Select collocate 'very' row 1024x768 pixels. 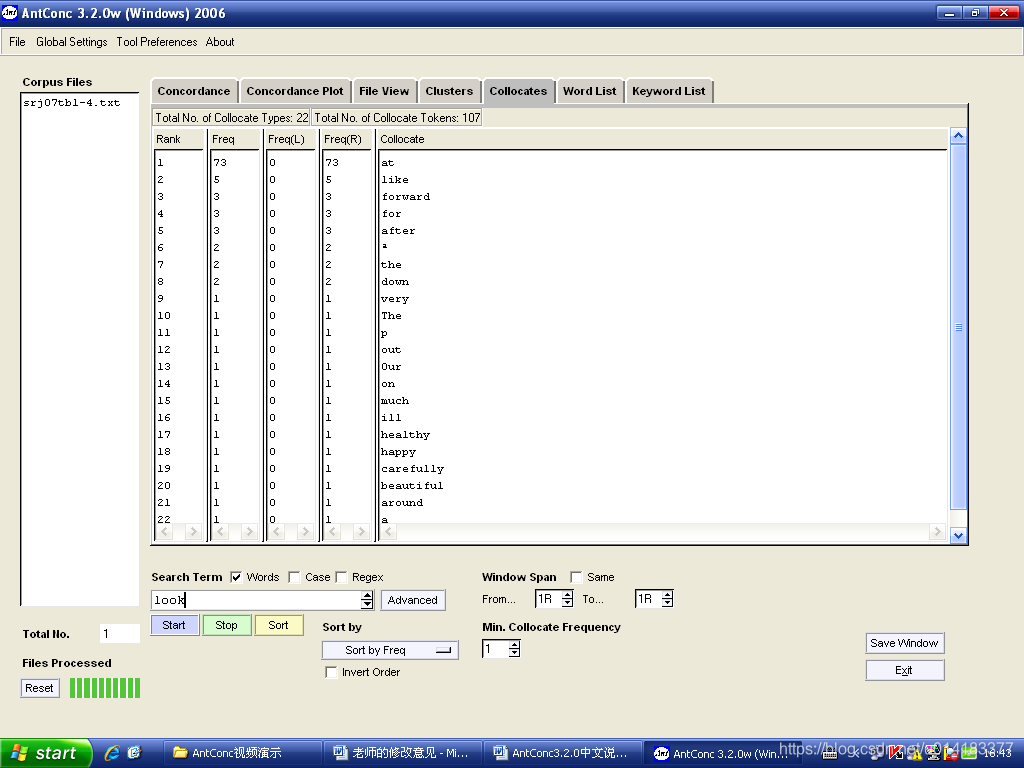394,298
